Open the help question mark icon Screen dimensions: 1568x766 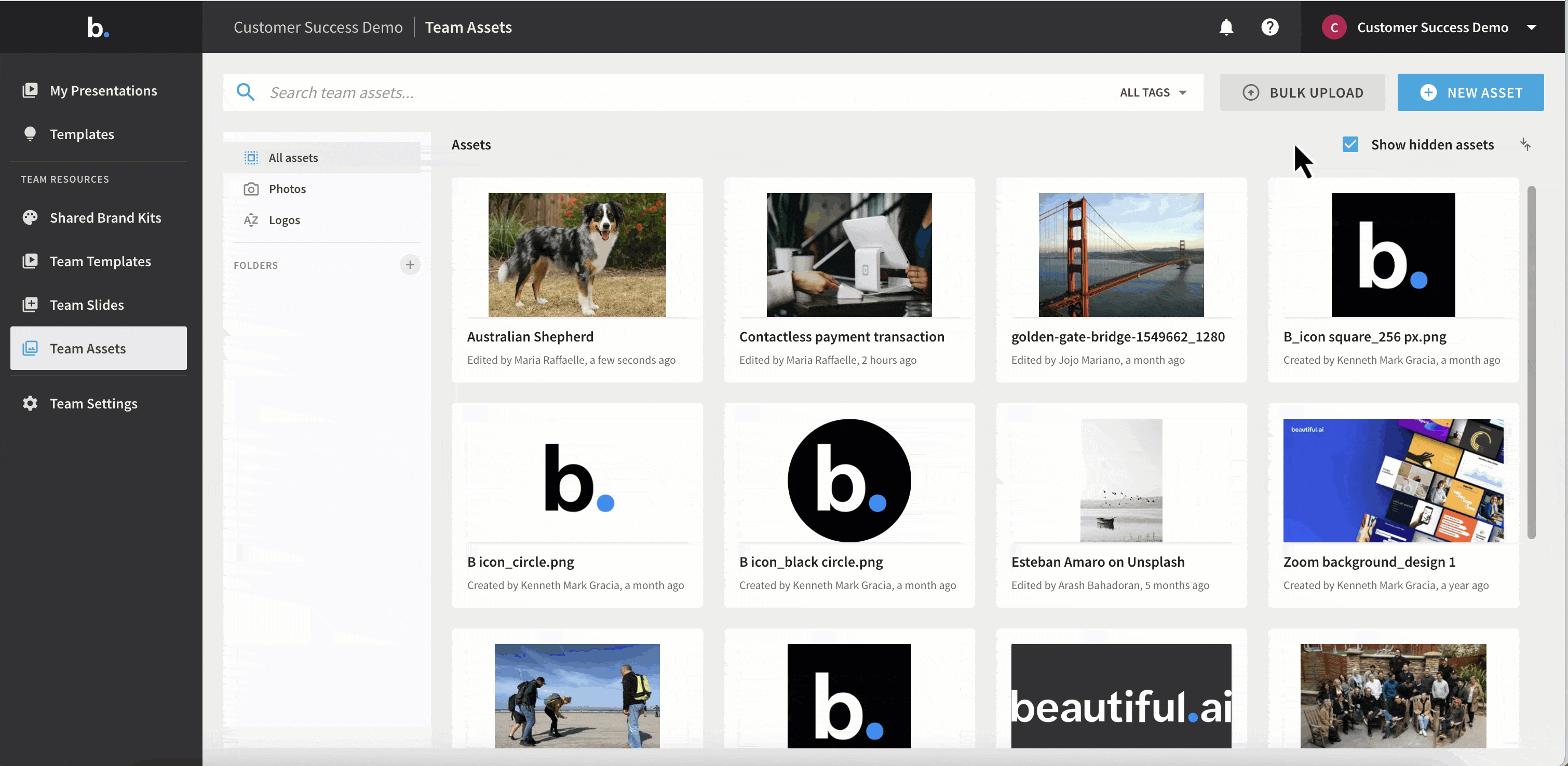(x=1270, y=28)
